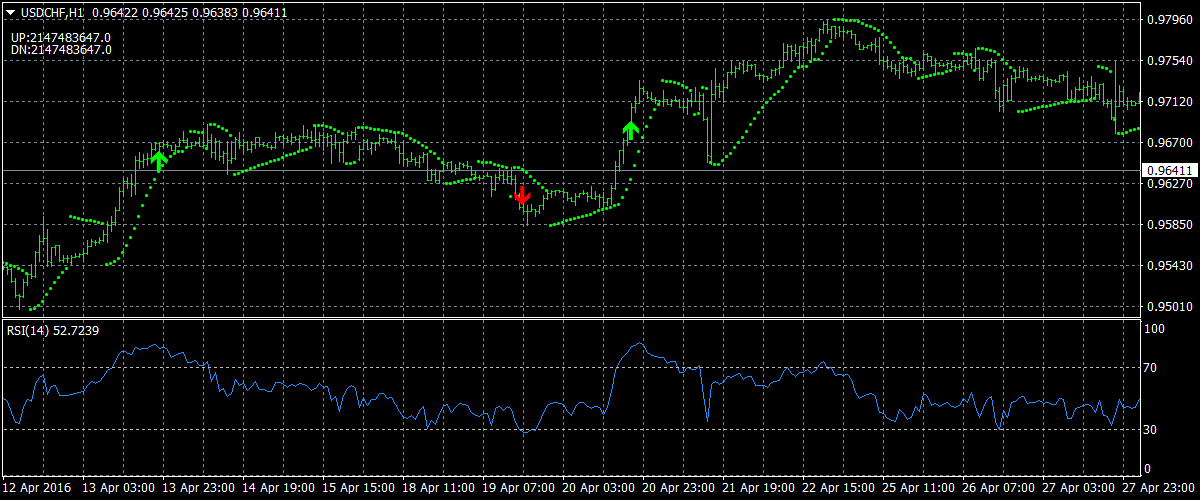The height and width of the screenshot is (500, 1200).
Task: Click the 0.95010 price scale label
Action: coord(1167,307)
